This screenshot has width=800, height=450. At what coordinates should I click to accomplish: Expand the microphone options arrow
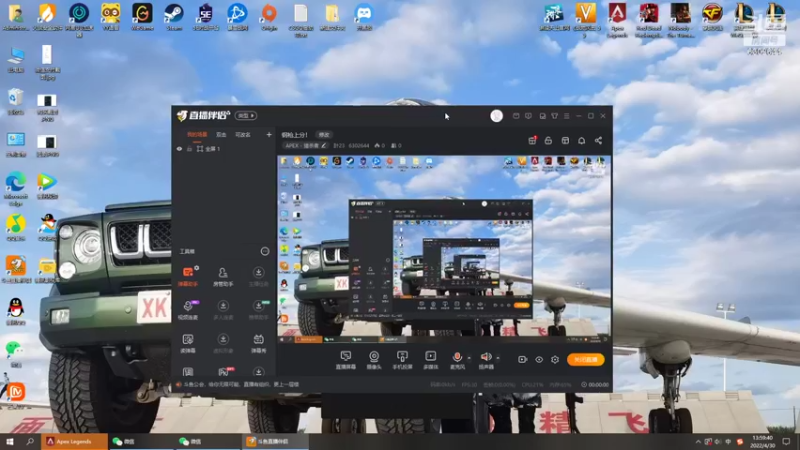[x=469, y=358]
